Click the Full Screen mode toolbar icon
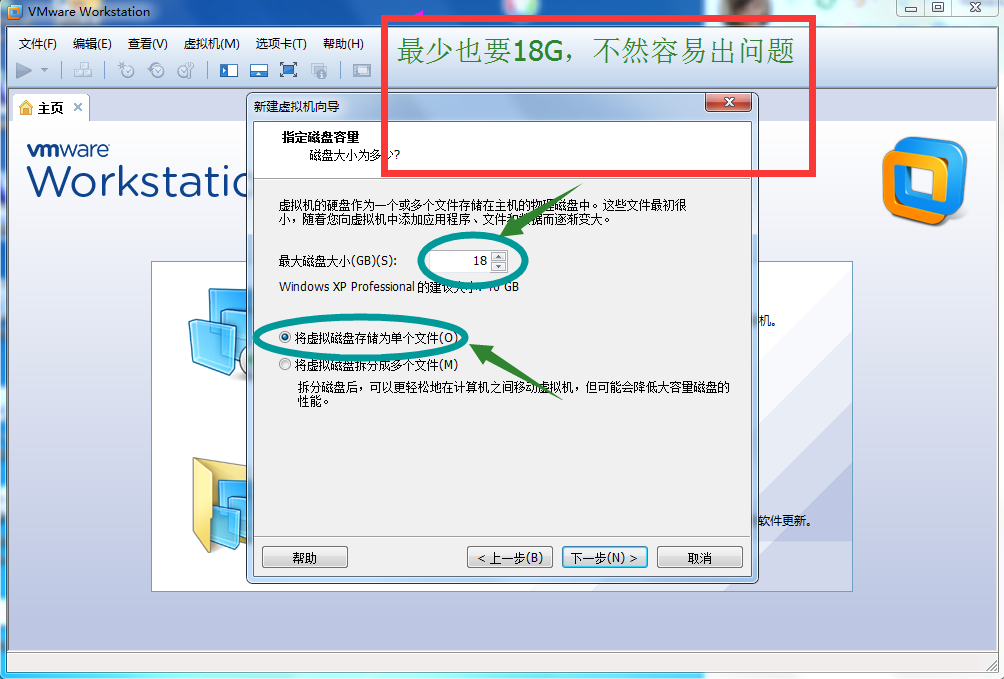The image size is (1004, 679). tap(289, 70)
